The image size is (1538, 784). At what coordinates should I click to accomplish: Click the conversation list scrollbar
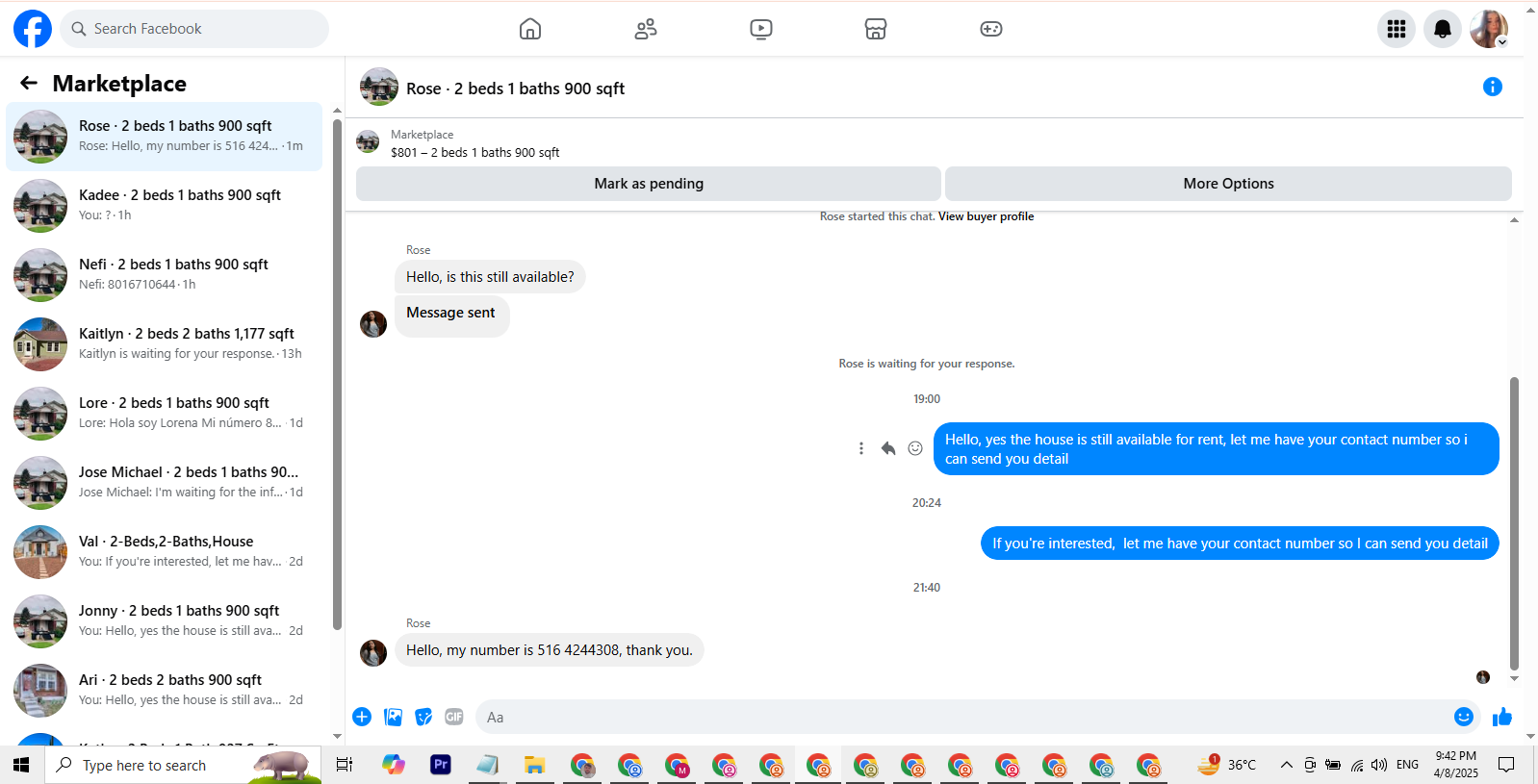pos(337,375)
